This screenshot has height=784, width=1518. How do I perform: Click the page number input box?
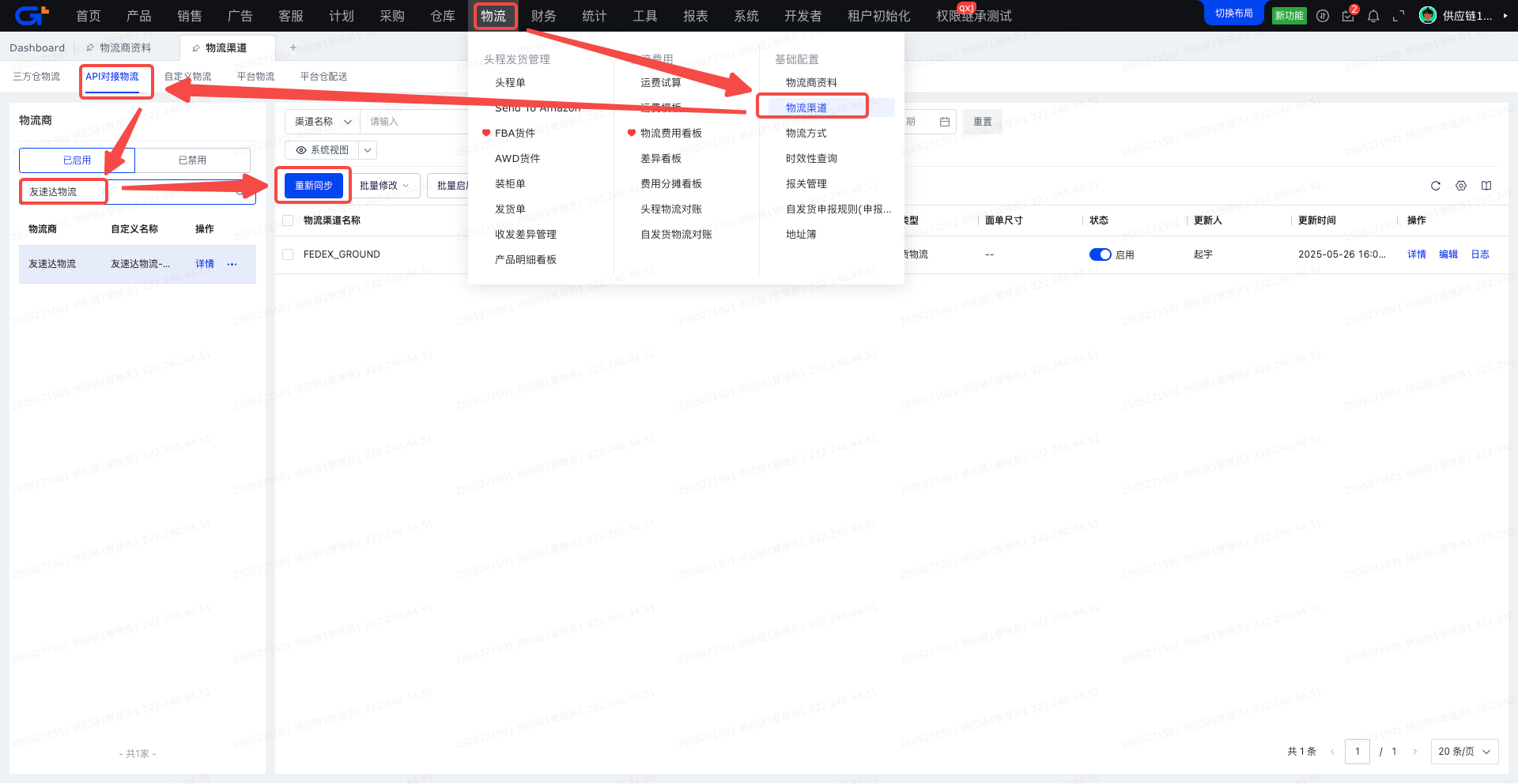[1358, 752]
